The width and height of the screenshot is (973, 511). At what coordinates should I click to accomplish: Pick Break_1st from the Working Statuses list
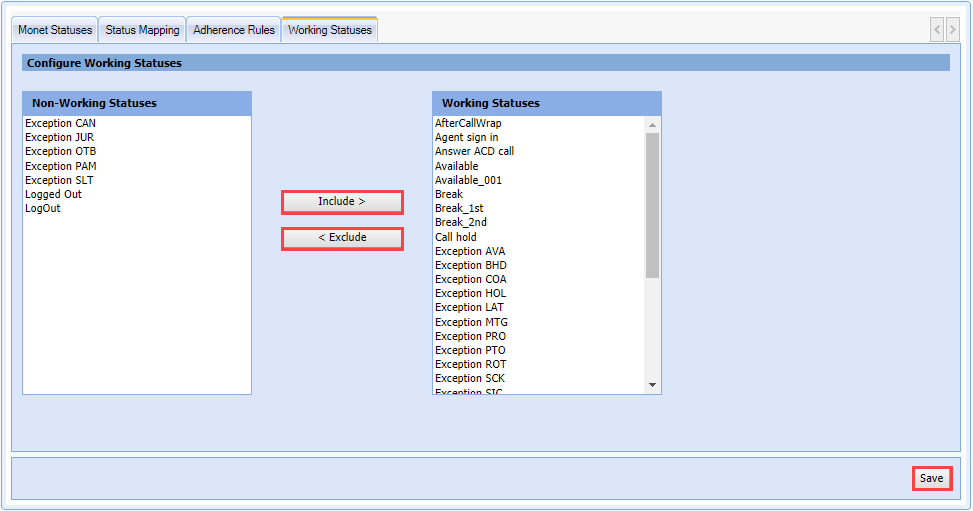[x=459, y=209]
